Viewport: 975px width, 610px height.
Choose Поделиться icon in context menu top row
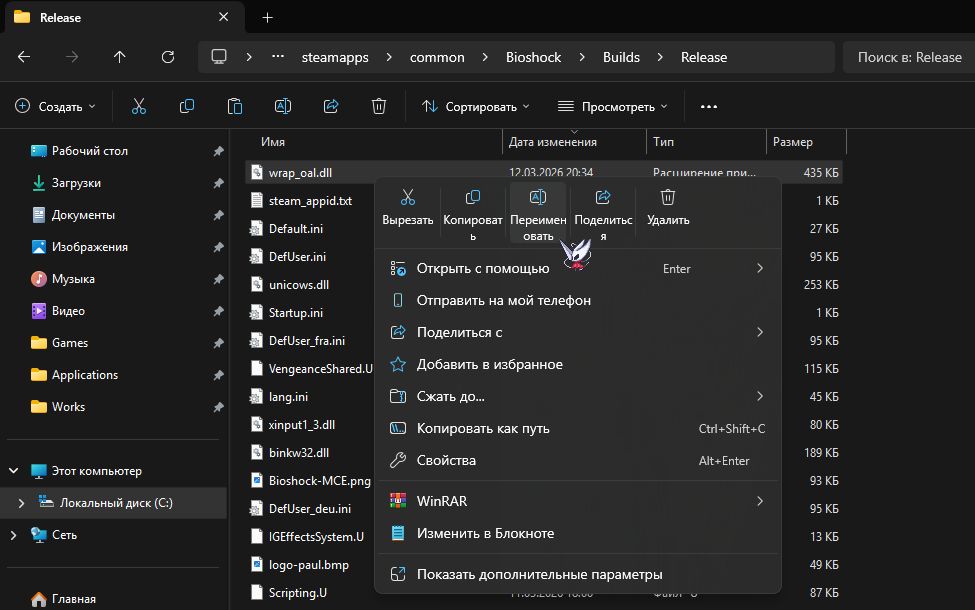[x=603, y=215]
